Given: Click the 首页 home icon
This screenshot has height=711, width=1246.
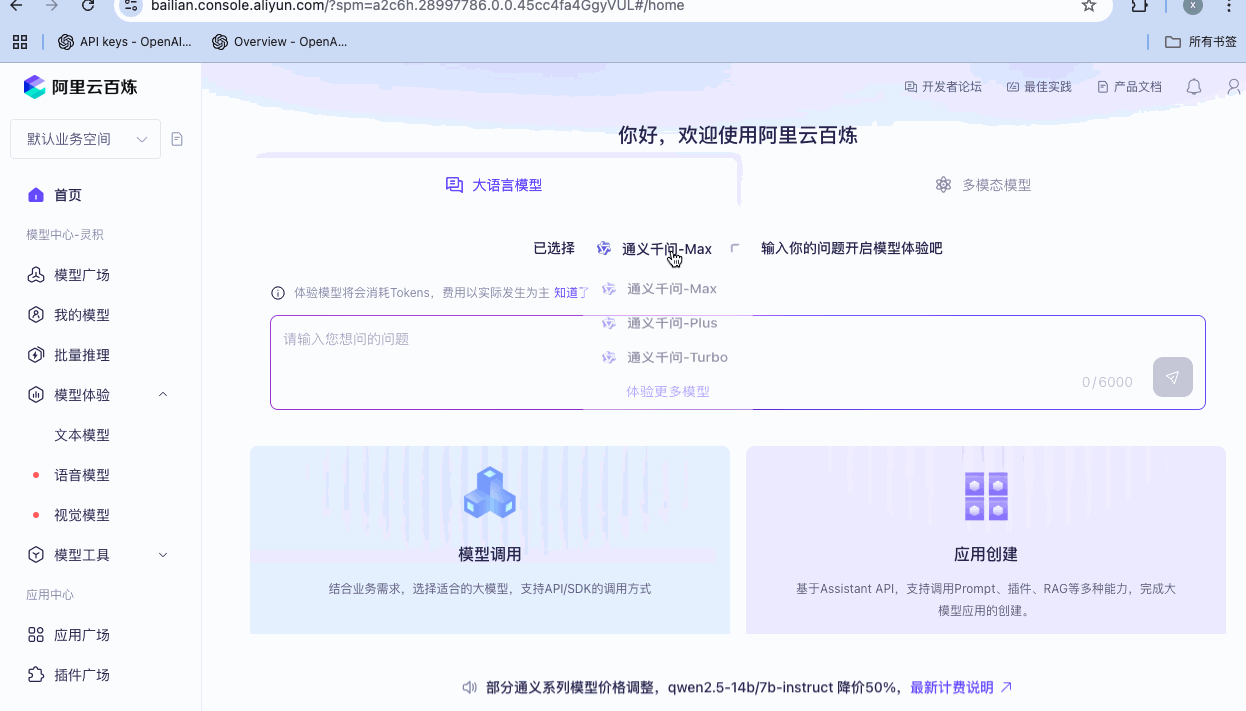Looking at the screenshot, I should coord(36,195).
